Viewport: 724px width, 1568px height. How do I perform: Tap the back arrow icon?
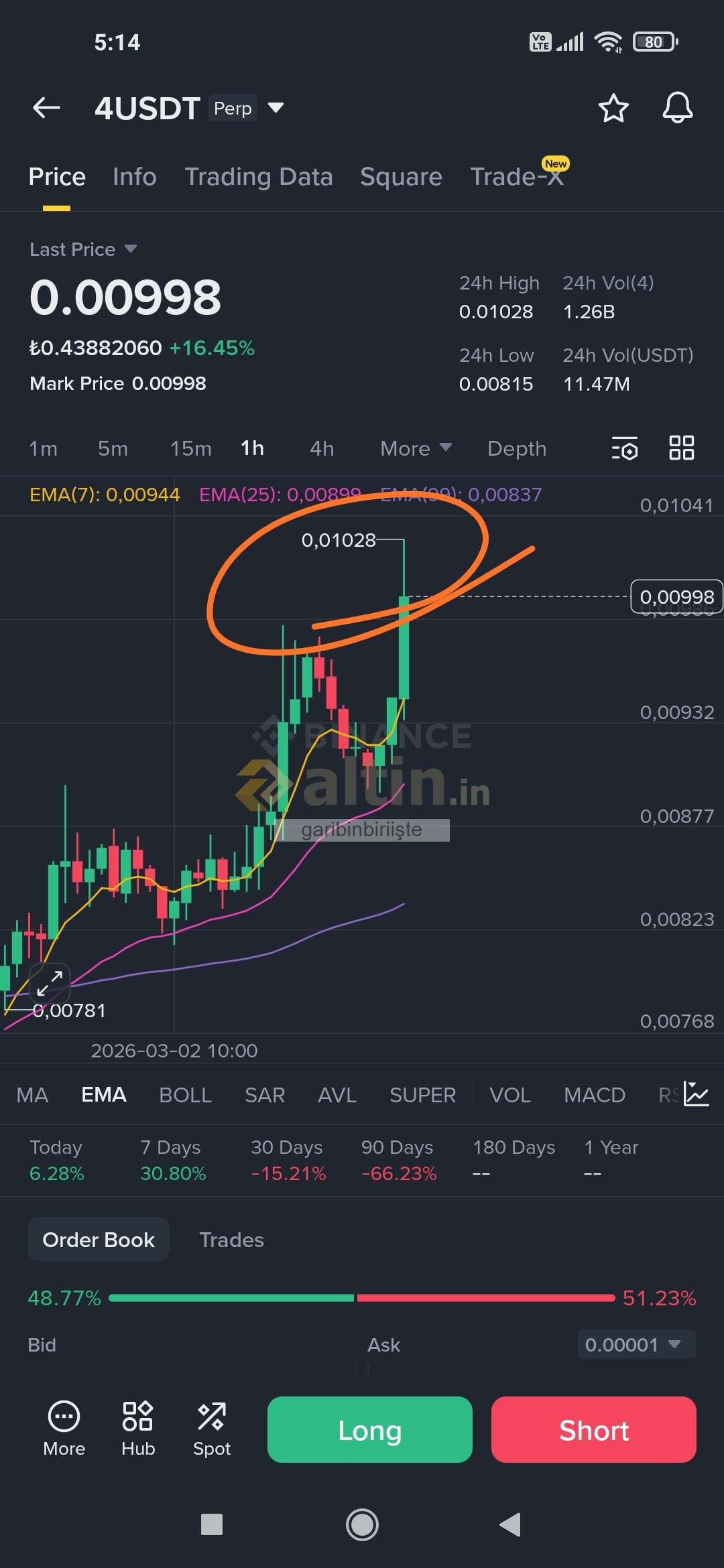pyautogui.click(x=46, y=107)
